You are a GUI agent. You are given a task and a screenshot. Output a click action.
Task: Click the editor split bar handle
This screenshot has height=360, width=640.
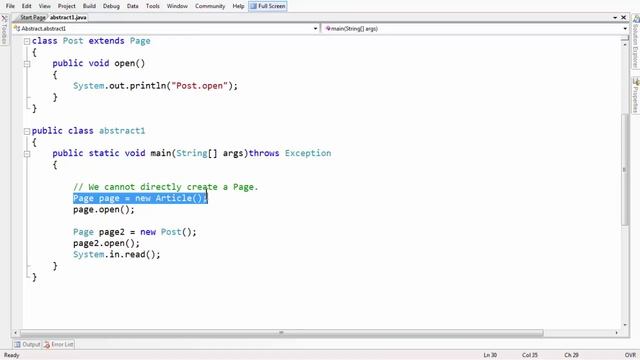pyautogui.click(x=625, y=38)
